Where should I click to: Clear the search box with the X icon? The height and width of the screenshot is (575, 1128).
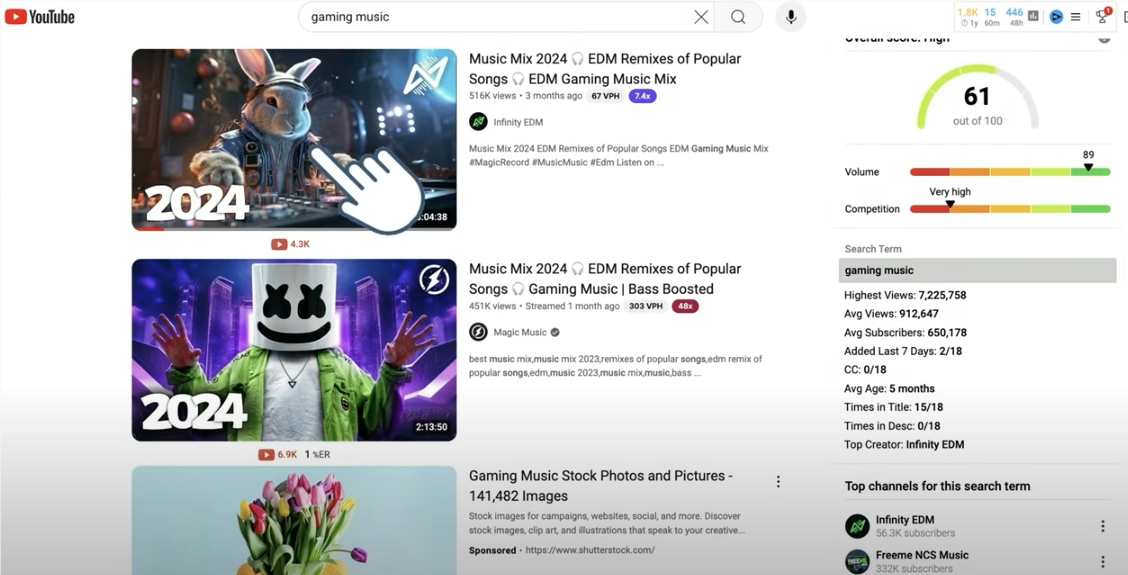[701, 17]
